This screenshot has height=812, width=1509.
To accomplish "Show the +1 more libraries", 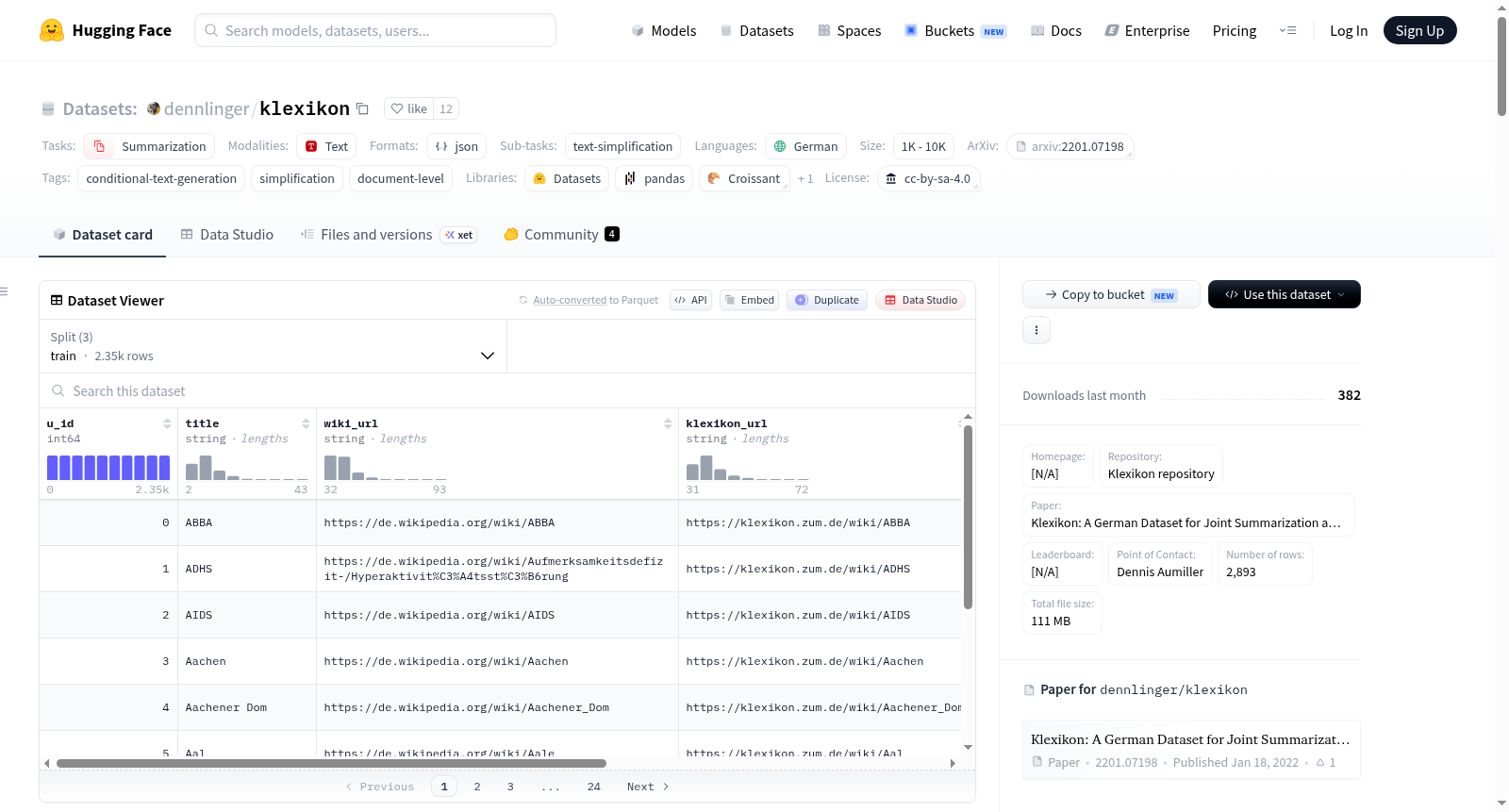I will click(805, 178).
